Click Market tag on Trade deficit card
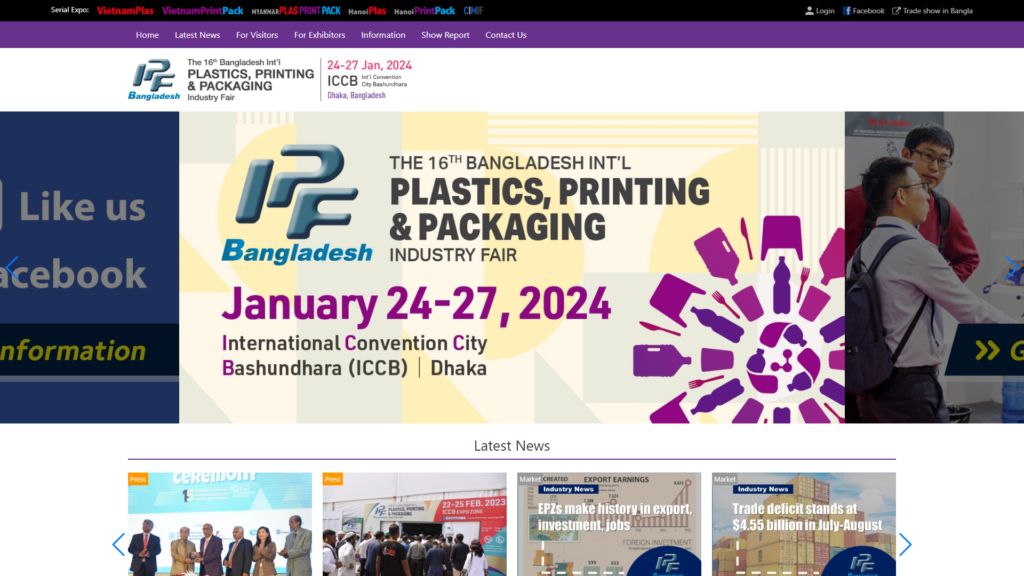This screenshot has height=576, width=1024. [x=724, y=479]
